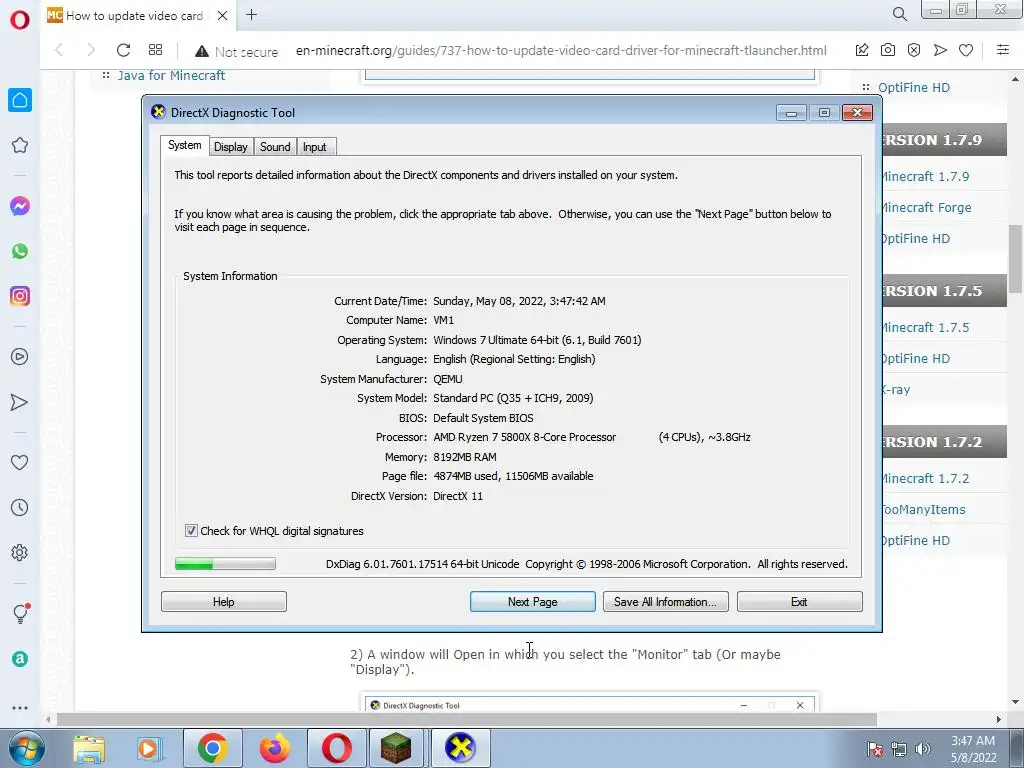Open the system tray clock showing 3:47 AM

973,749
